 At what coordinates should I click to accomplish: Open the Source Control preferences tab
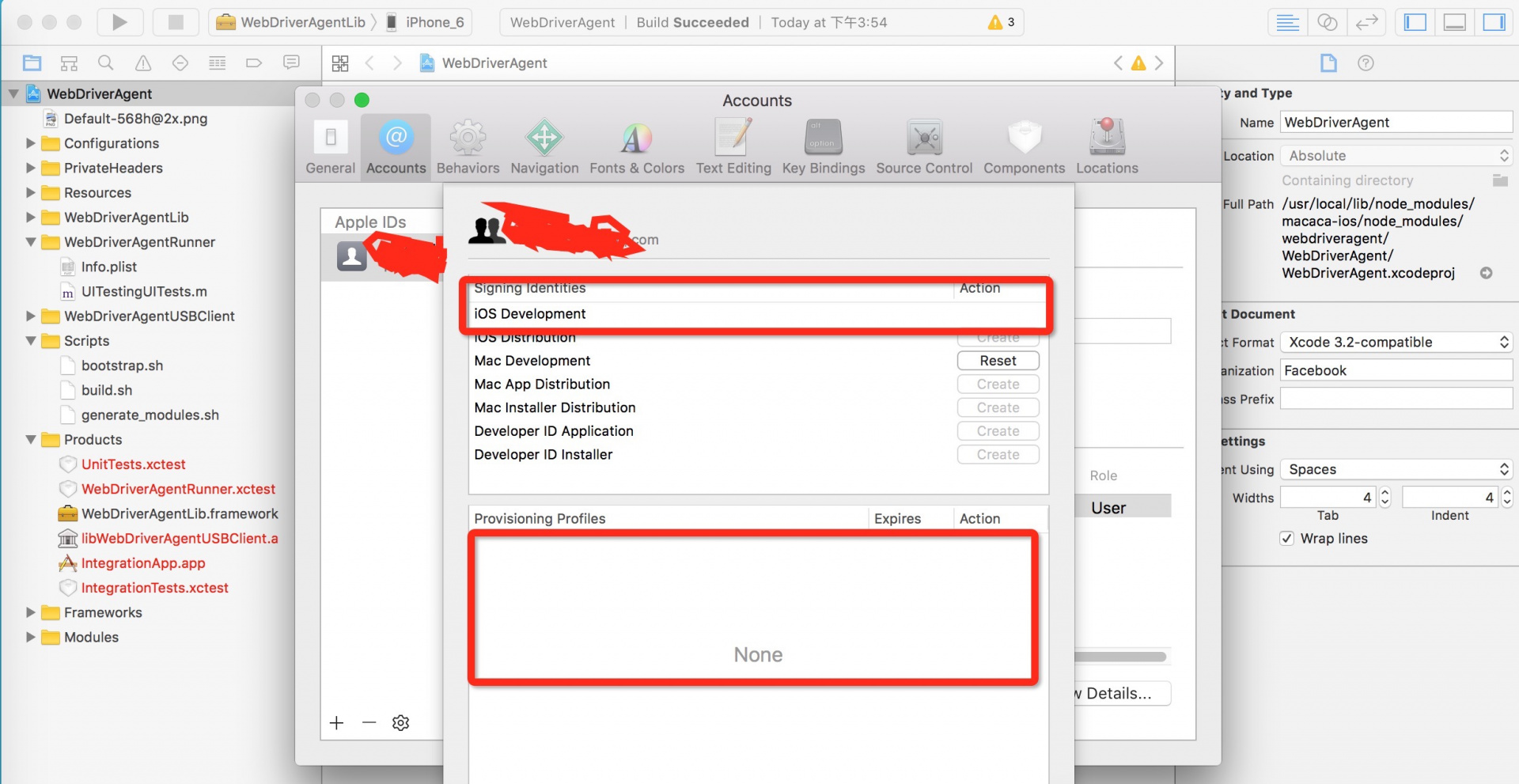point(924,148)
